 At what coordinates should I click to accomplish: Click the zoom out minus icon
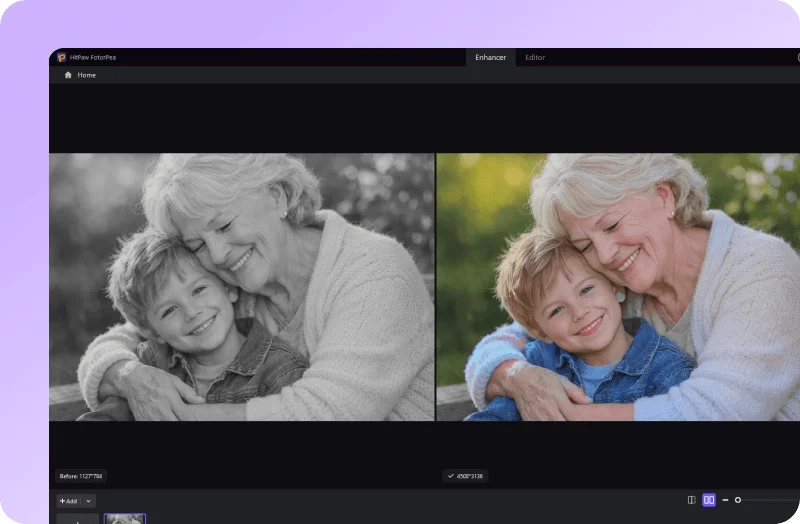pyautogui.click(x=725, y=500)
